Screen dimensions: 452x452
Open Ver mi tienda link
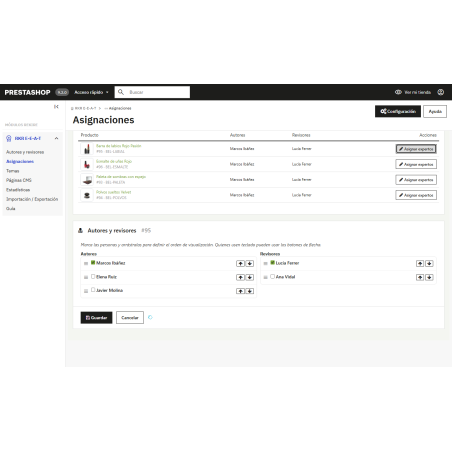[x=413, y=92]
